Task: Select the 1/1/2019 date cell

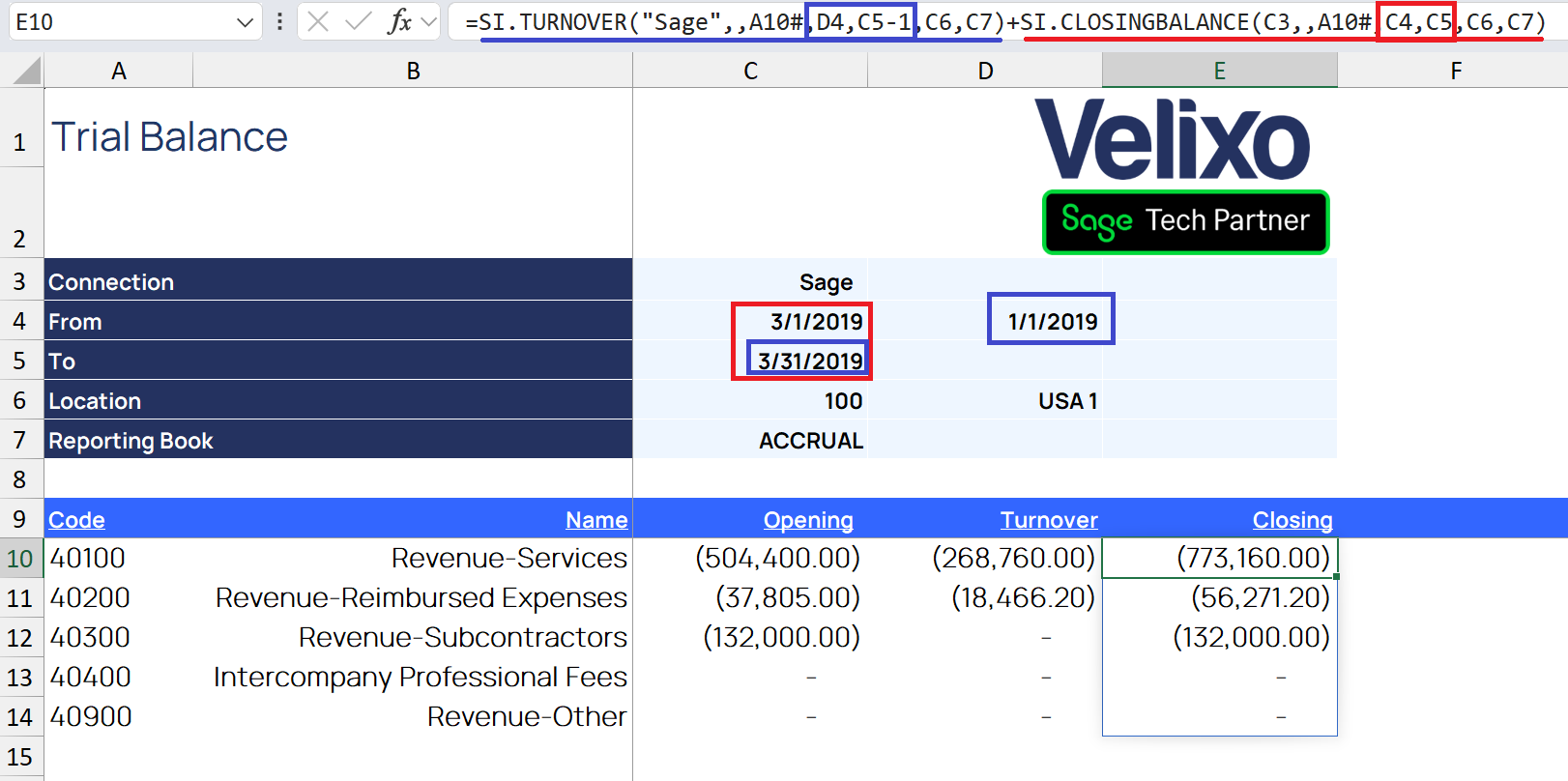Action: coord(985,321)
